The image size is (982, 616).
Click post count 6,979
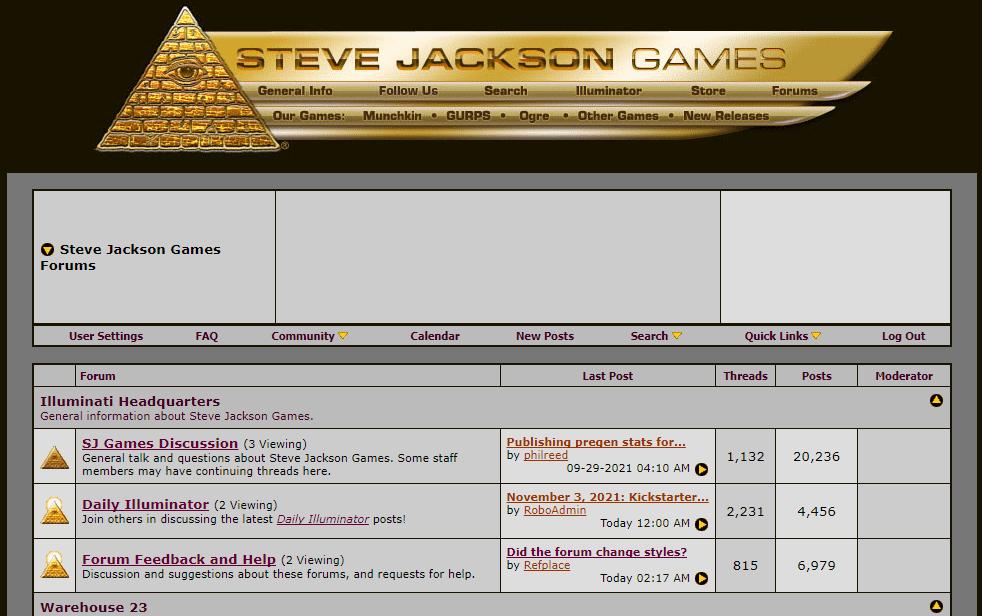tap(816, 566)
